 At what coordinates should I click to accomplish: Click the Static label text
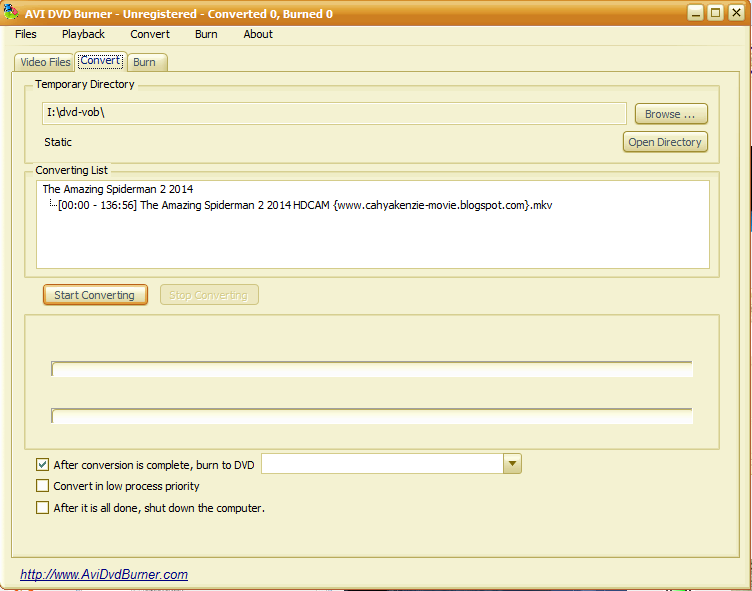pyautogui.click(x=58, y=142)
